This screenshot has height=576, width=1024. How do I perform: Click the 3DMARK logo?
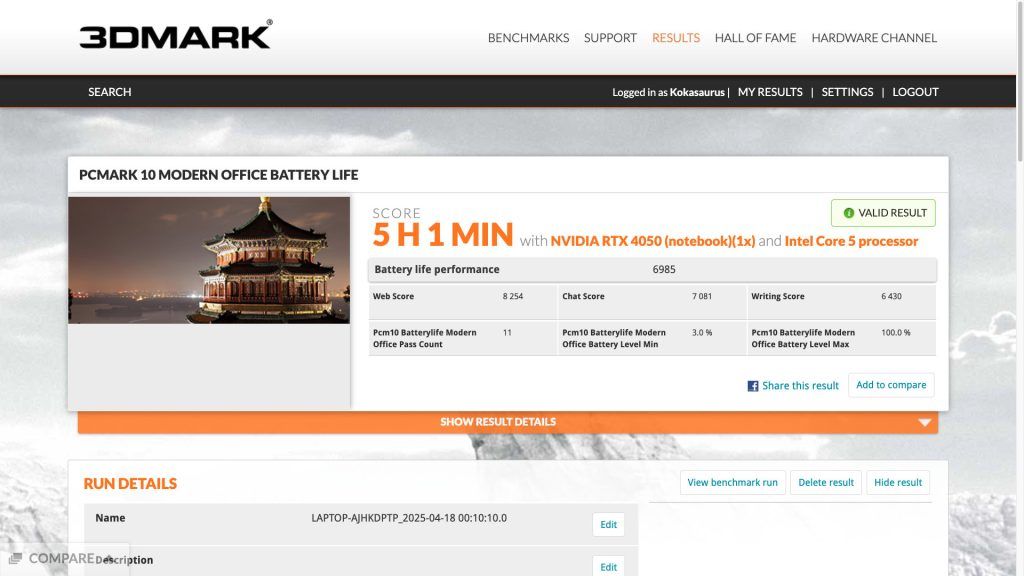coord(176,35)
